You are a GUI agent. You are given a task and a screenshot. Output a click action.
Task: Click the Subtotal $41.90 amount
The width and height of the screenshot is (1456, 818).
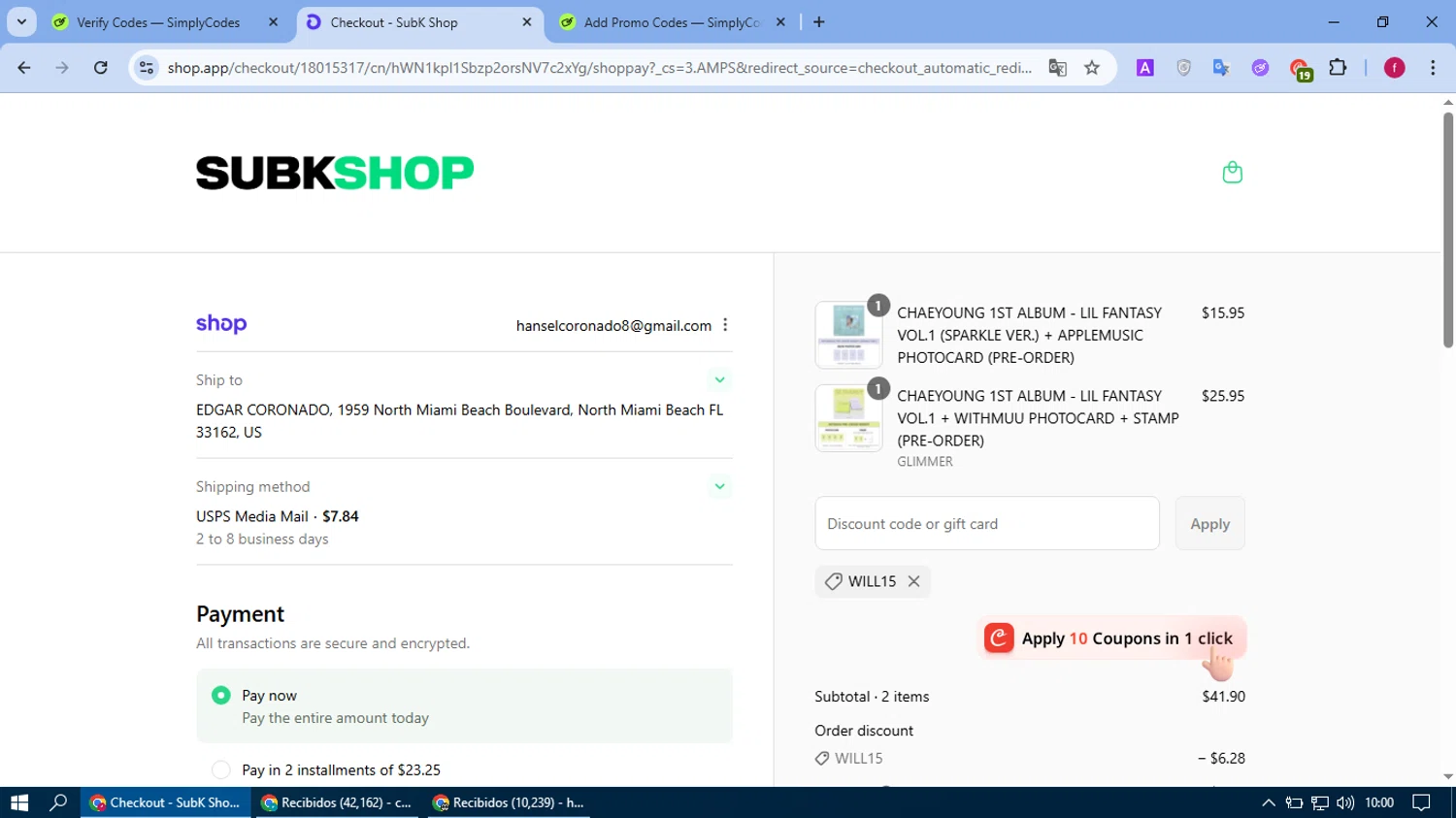(x=1223, y=696)
